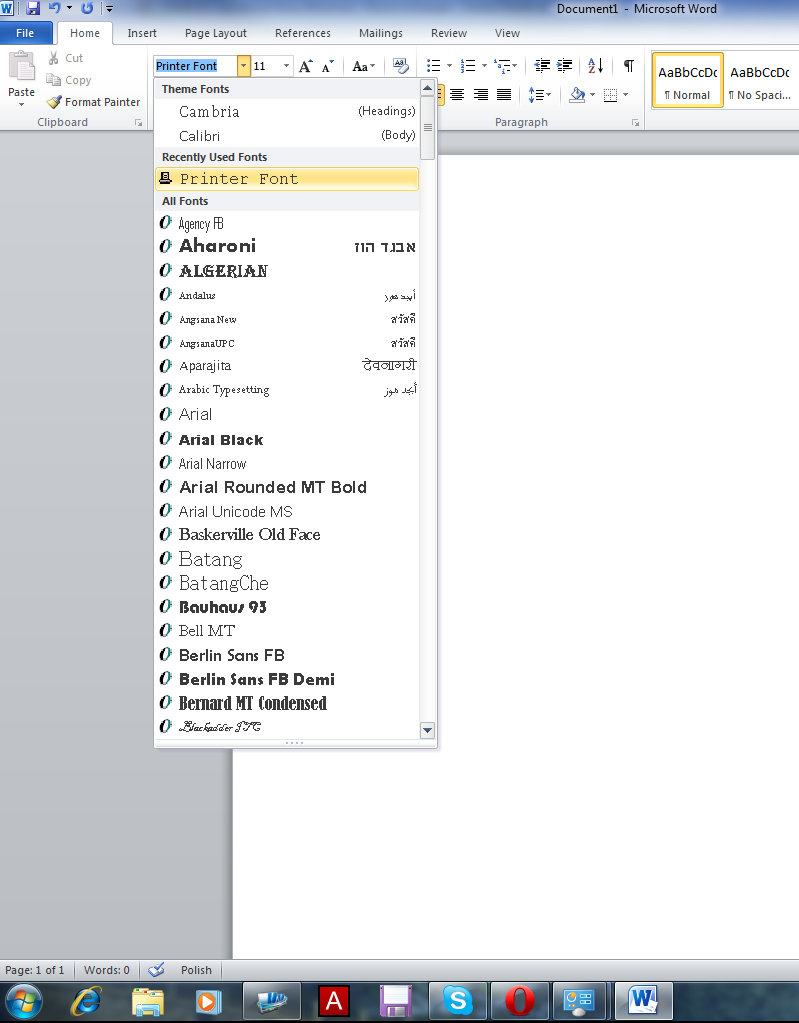Open the Shading color dropdown arrow
Image resolution: width=799 pixels, height=1023 pixels.
tap(592, 95)
